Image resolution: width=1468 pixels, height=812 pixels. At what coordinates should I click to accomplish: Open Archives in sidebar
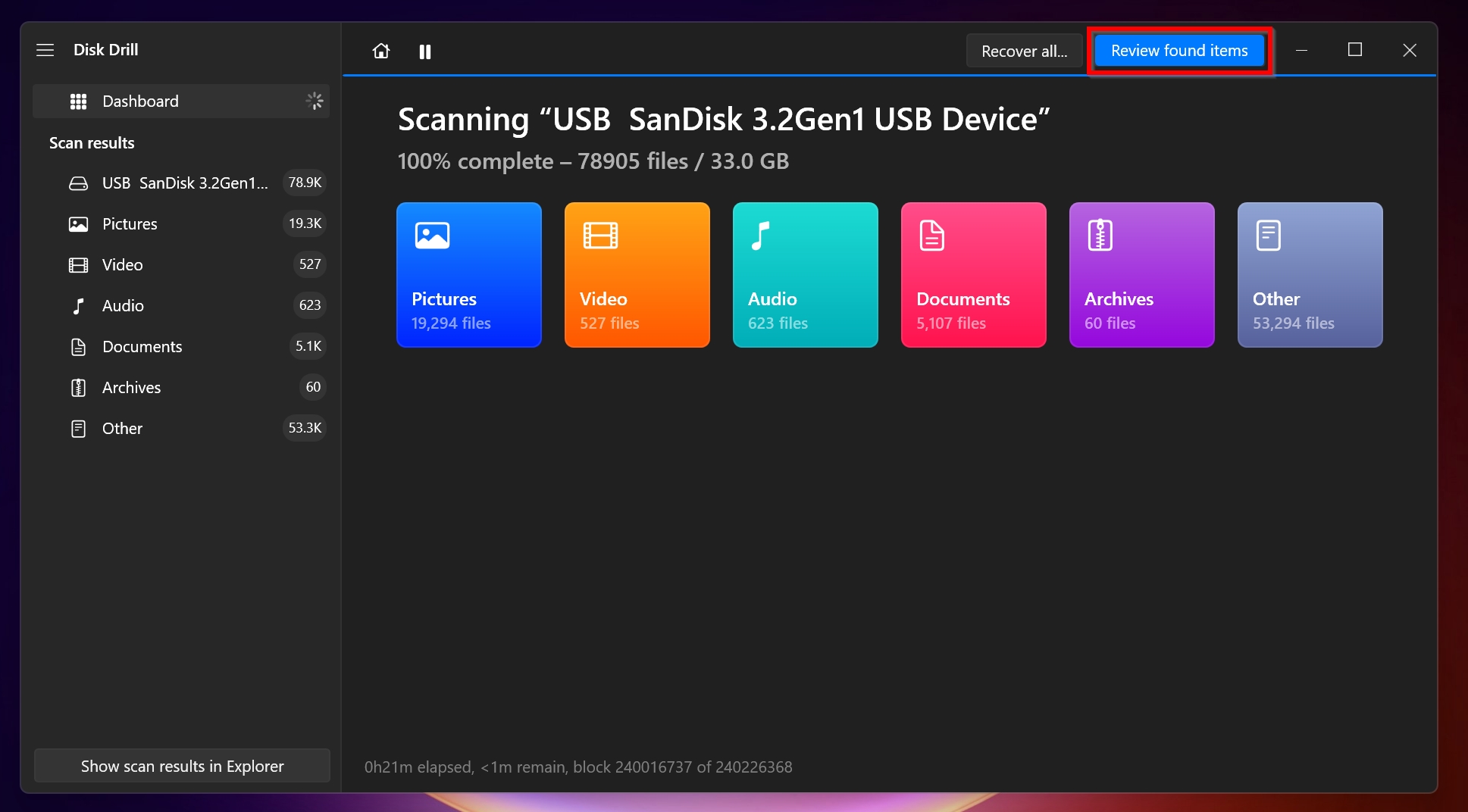point(181,387)
